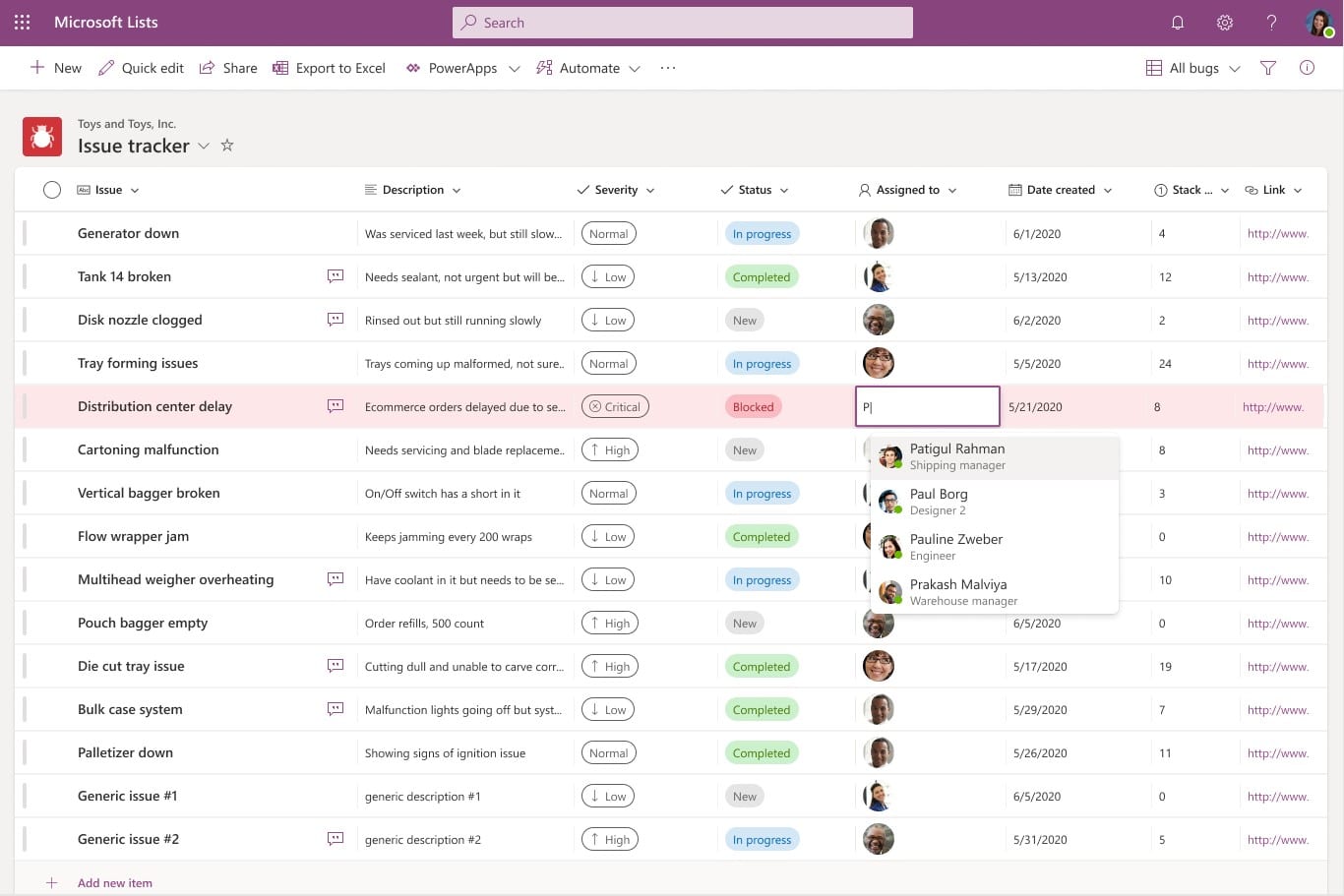Open the app launcher waffle icon
This screenshot has width=1344, height=896.
click(x=22, y=22)
